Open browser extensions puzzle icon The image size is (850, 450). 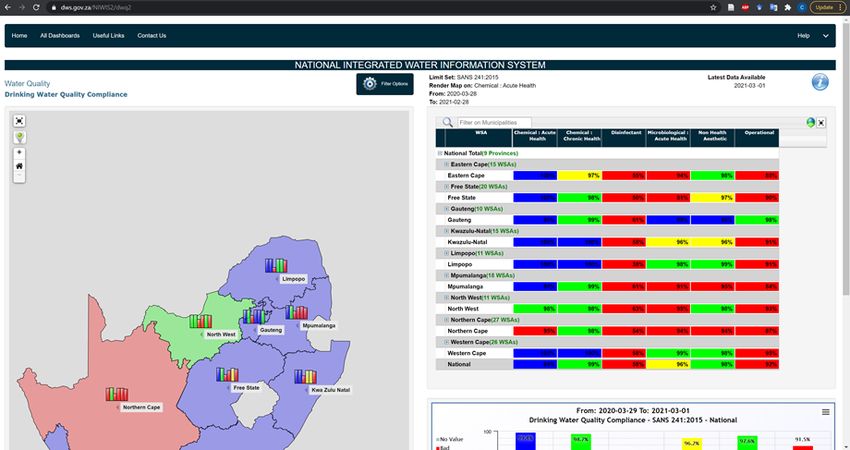pos(788,7)
